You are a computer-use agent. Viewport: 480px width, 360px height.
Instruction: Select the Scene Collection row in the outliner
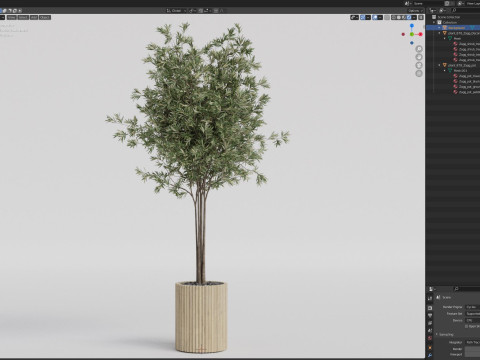pyautogui.click(x=453, y=17)
